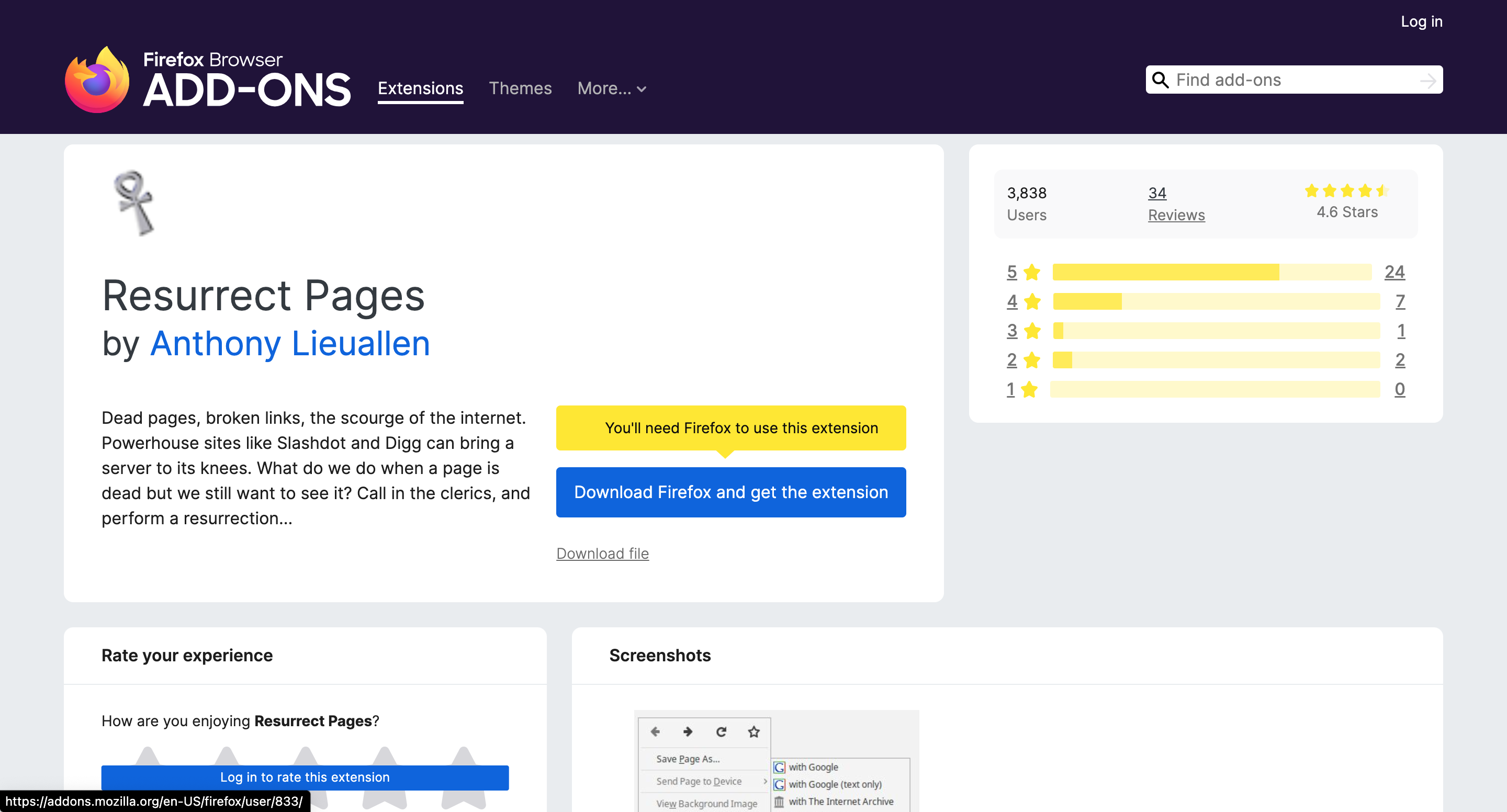The height and width of the screenshot is (812, 1507).
Task: Click the 4-star row star icon
Action: click(1032, 301)
